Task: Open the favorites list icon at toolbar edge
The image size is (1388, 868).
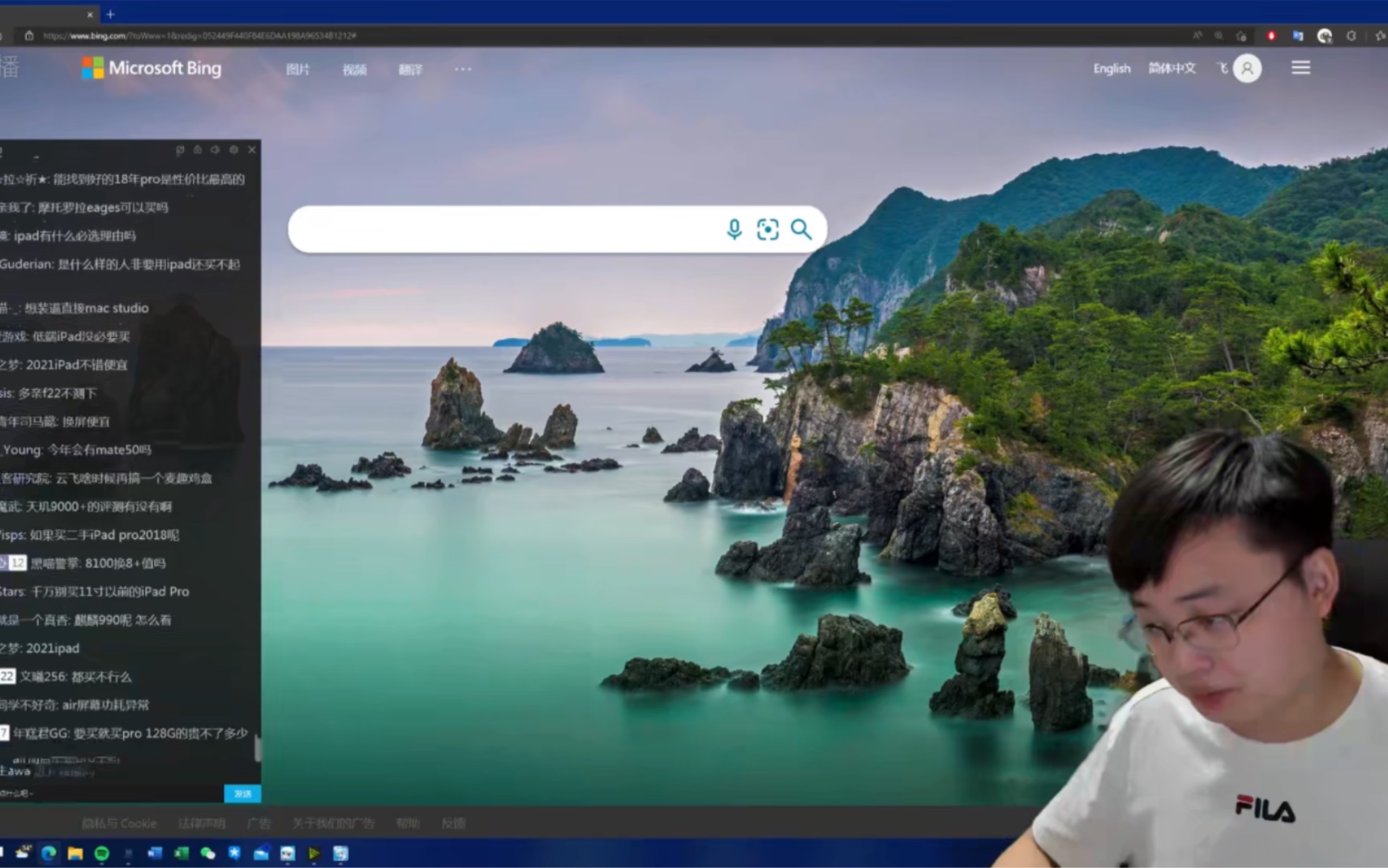Action: 1380,36
